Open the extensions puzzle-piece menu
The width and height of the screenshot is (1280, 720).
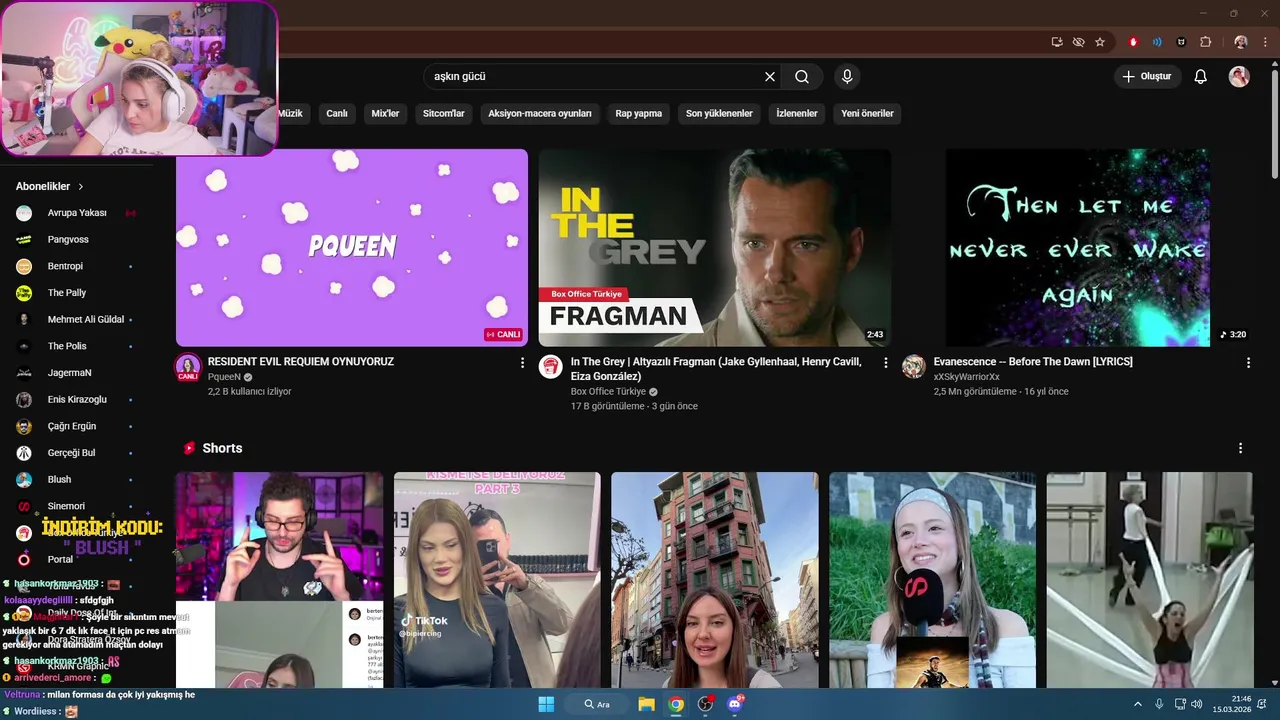pyautogui.click(x=1205, y=42)
